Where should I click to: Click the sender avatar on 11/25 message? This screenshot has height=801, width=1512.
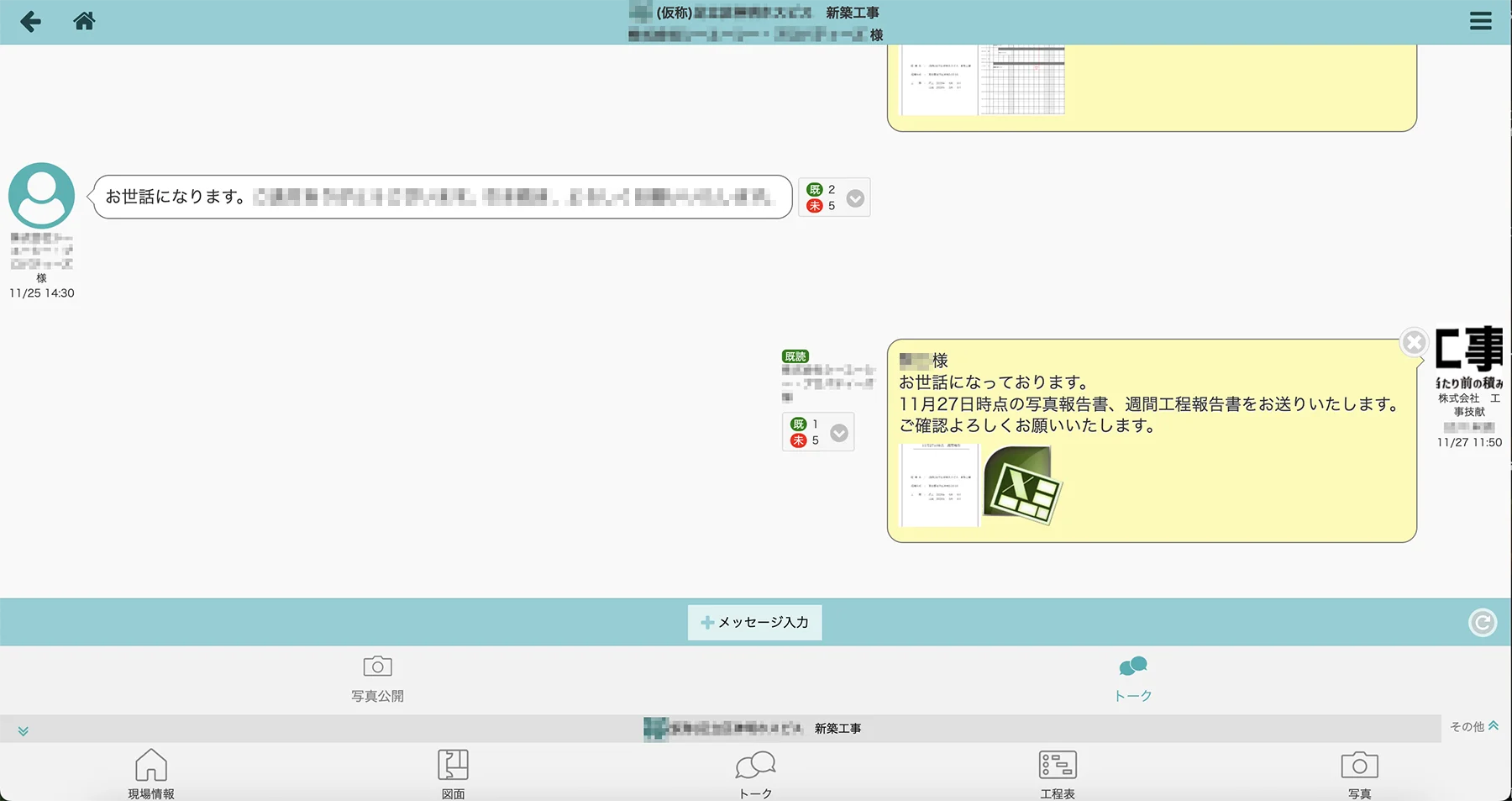pyautogui.click(x=41, y=194)
